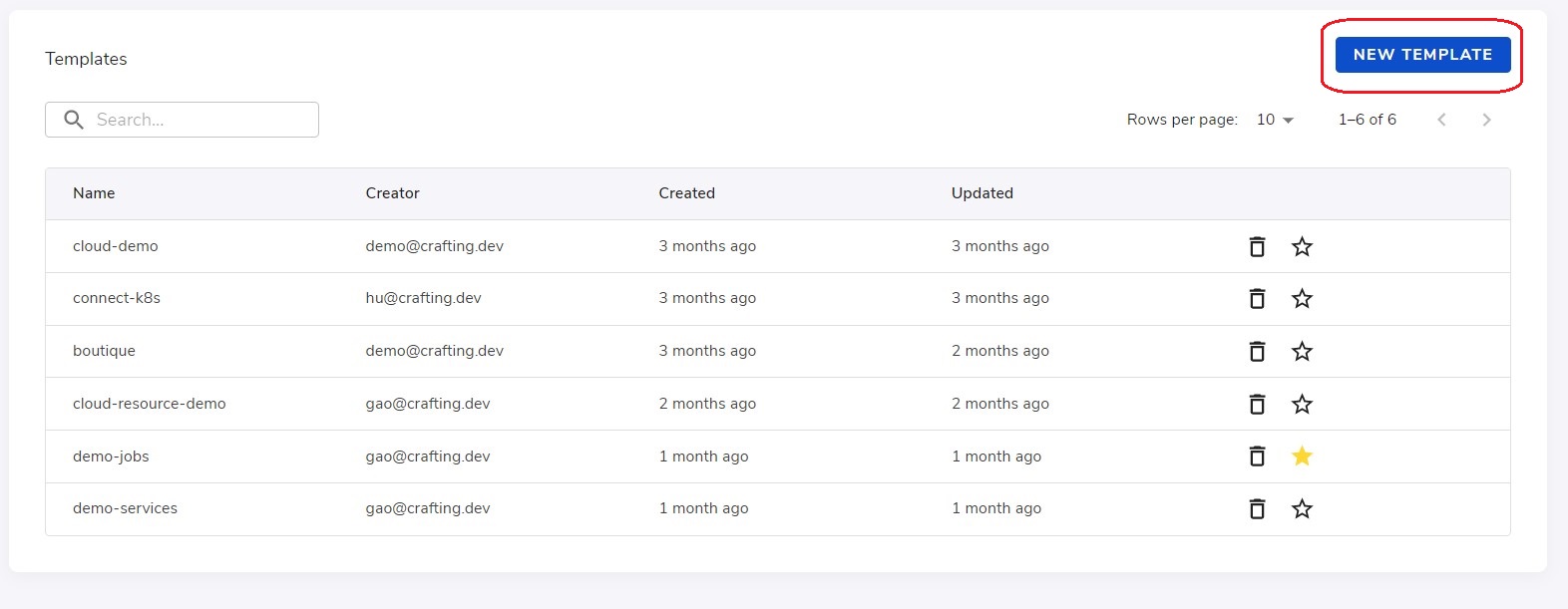Toggle the star for connect-k8s
1568x609 pixels.
(1302, 298)
